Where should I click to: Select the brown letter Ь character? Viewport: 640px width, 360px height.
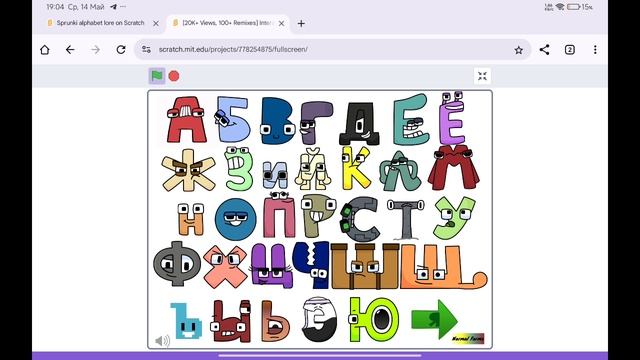(x=276, y=321)
